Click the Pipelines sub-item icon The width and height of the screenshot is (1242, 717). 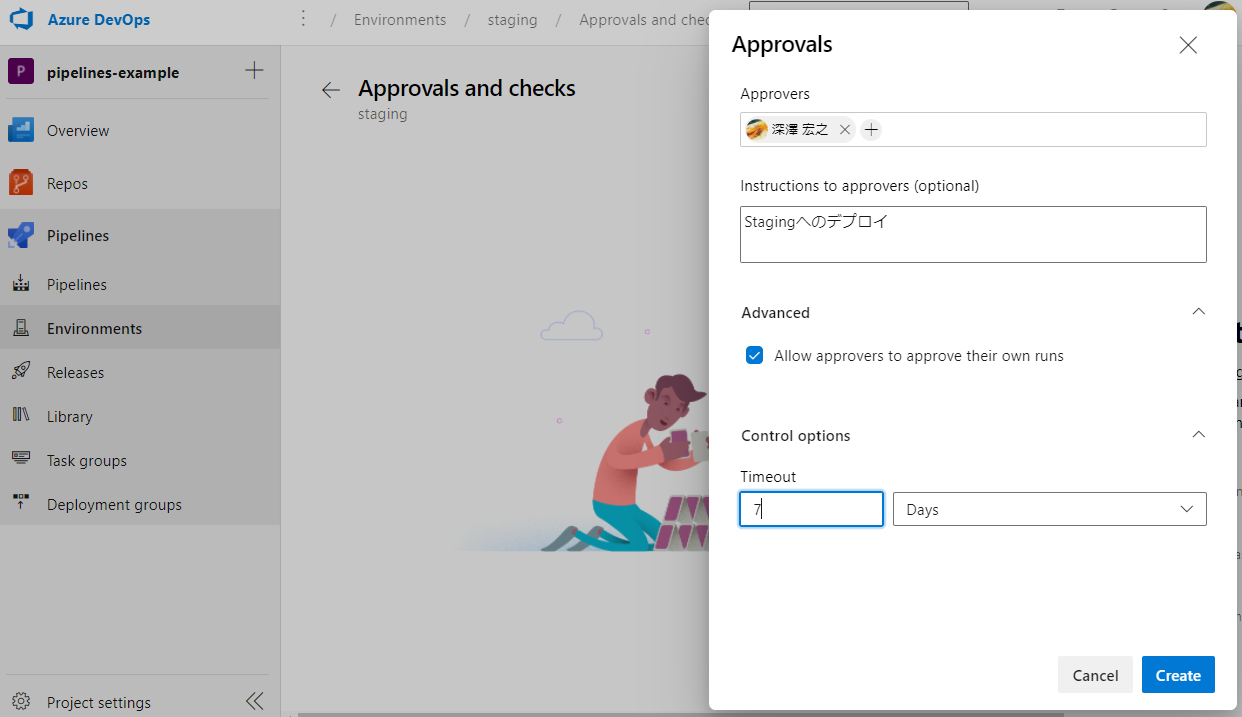(x=21, y=284)
